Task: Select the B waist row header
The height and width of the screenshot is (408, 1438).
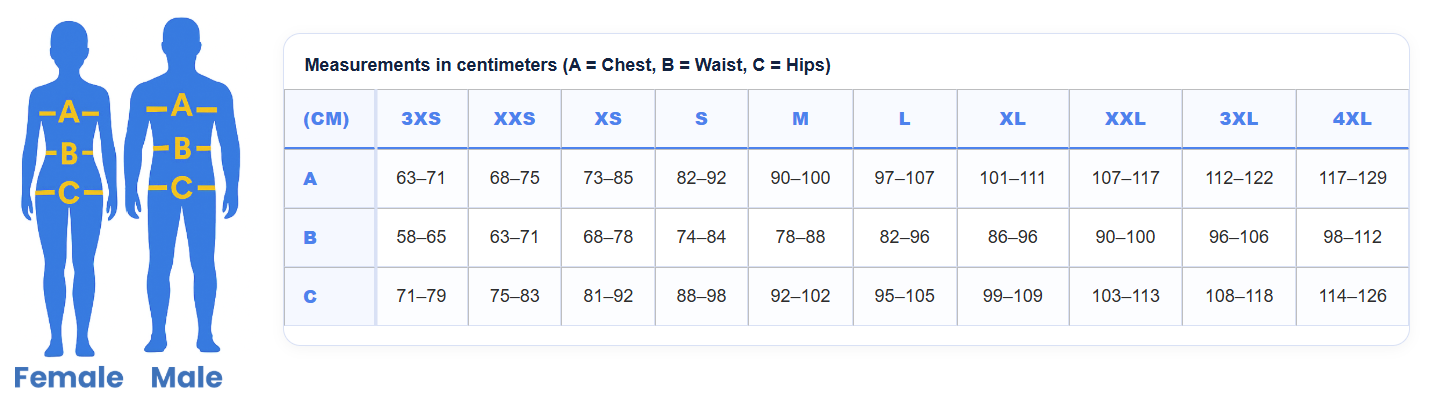Action: tap(311, 238)
